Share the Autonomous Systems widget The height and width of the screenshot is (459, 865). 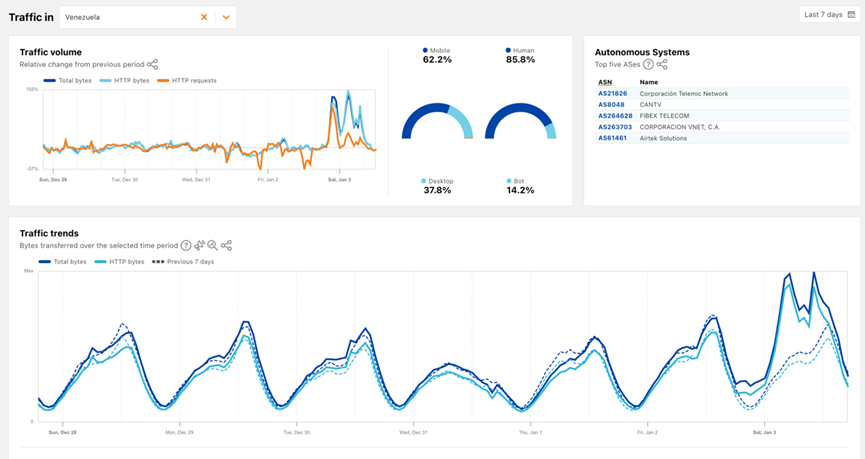point(662,64)
